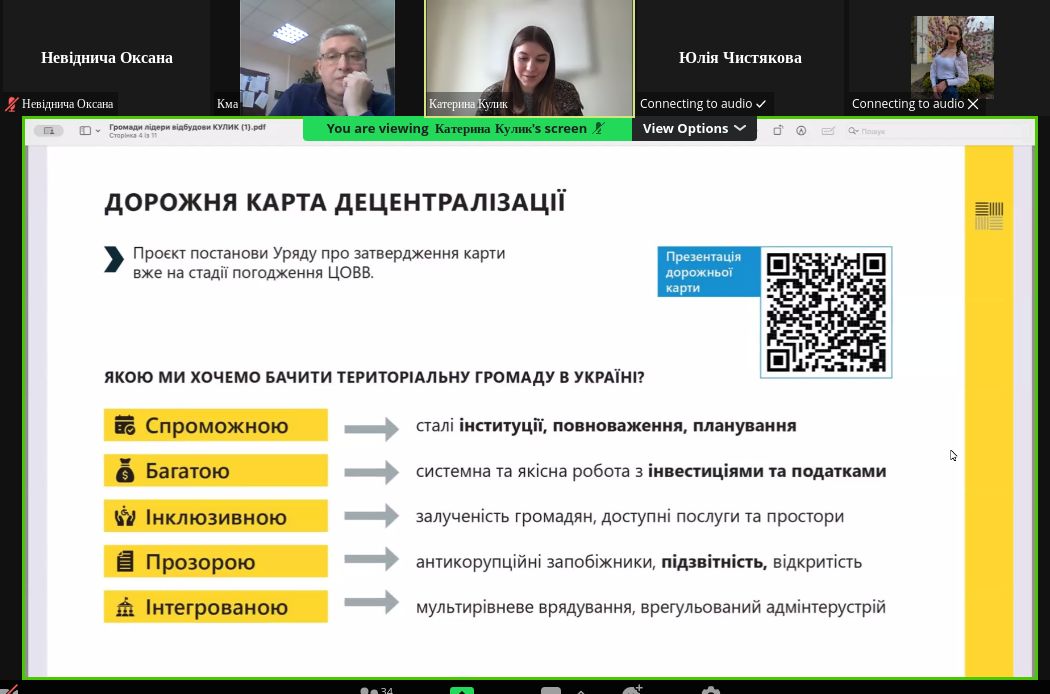
Task: Click the green share screen icon
Action: click(x=461, y=690)
